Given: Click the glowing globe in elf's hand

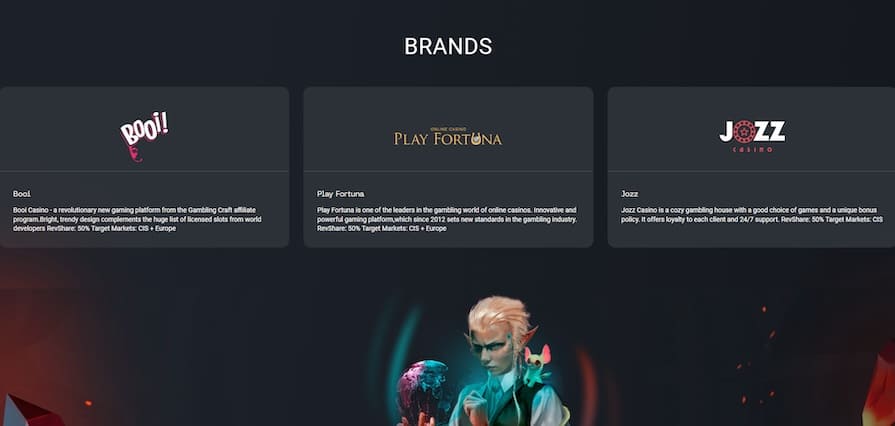Looking at the screenshot, I should [x=423, y=390].
